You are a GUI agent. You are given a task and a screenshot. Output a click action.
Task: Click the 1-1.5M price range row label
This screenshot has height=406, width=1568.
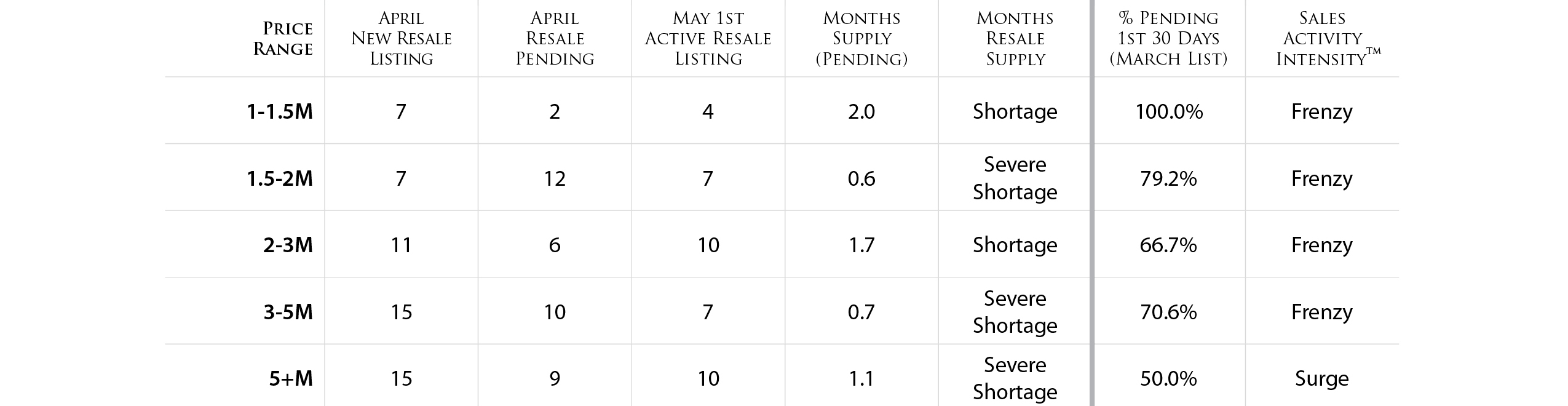point(280,111)
